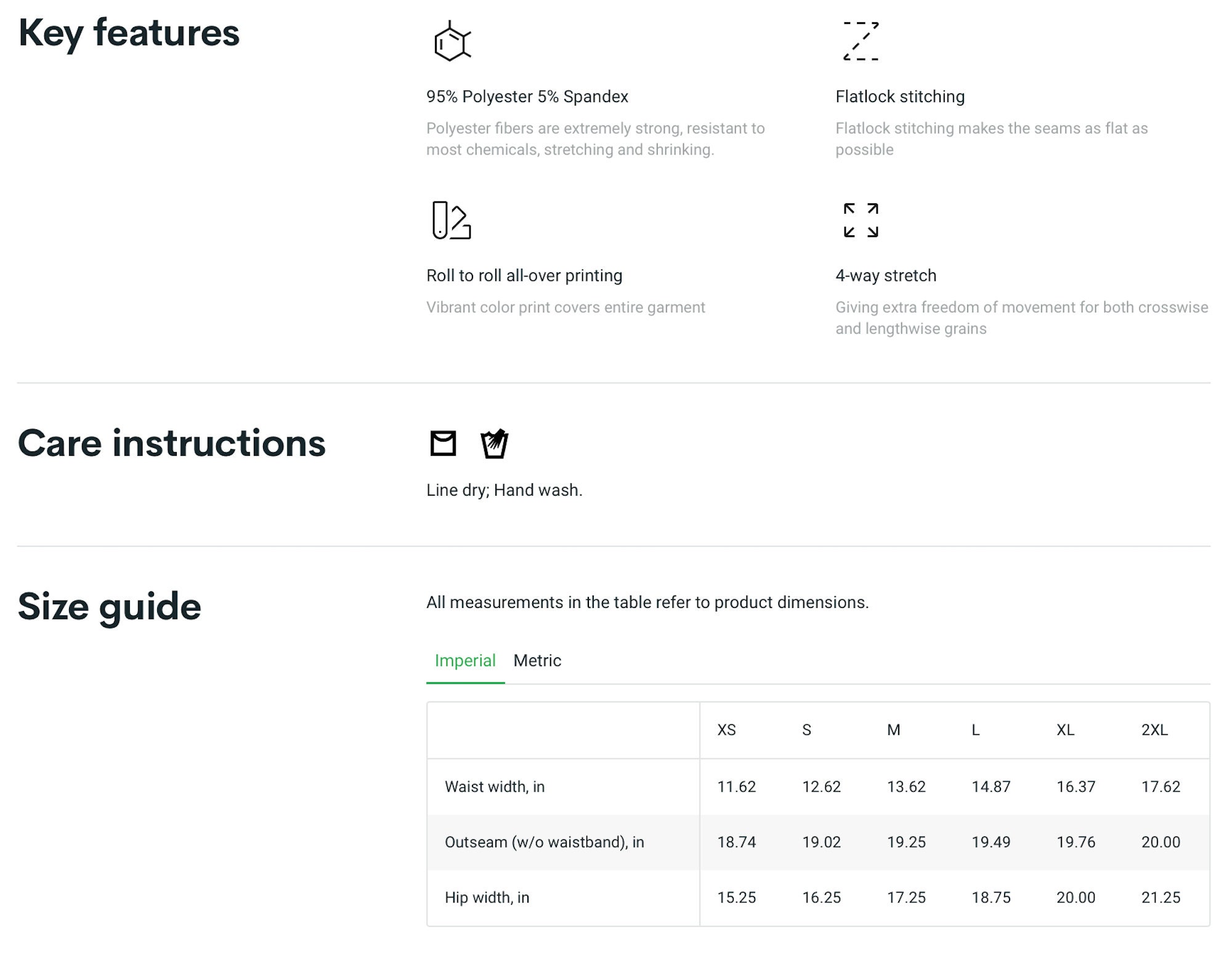Click the 'Hip width, in' row label

click(x=487, y=897)
